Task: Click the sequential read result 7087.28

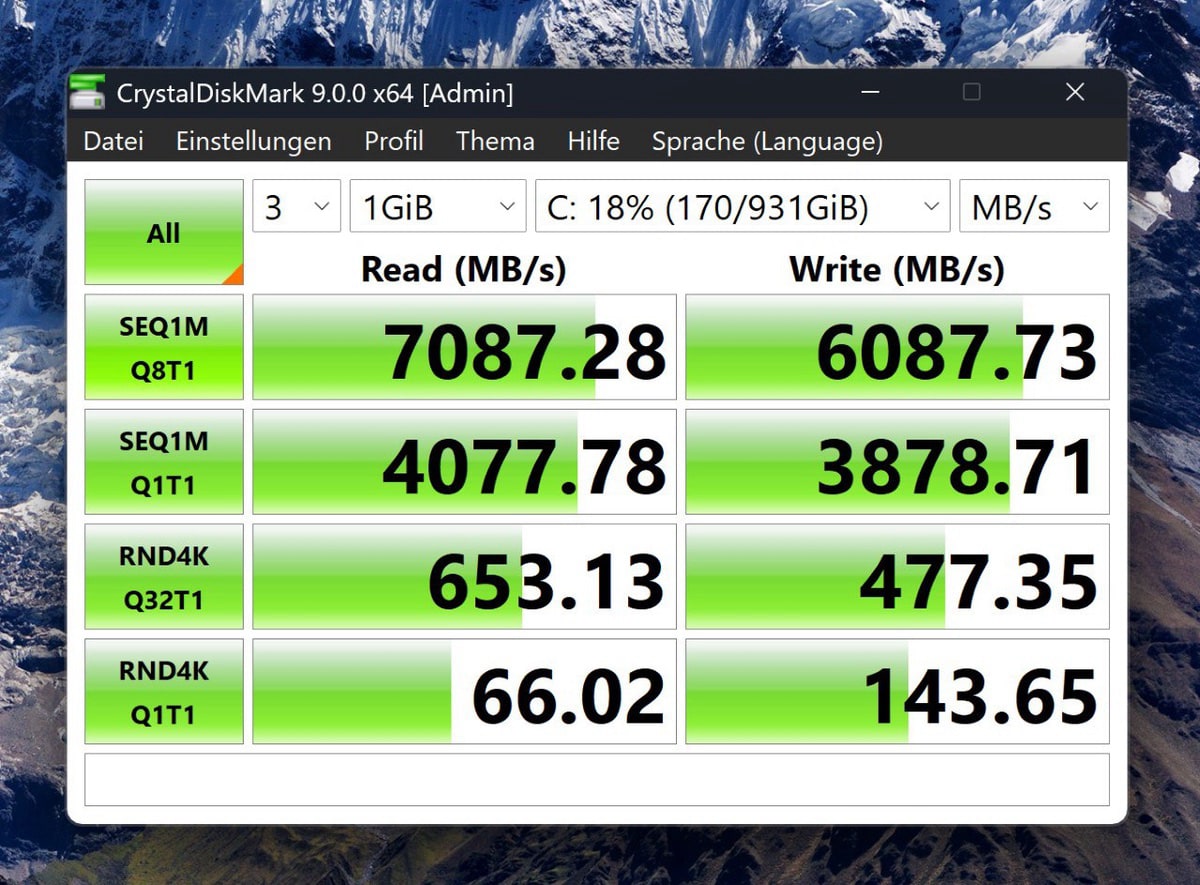Action: tap(464, 348)
